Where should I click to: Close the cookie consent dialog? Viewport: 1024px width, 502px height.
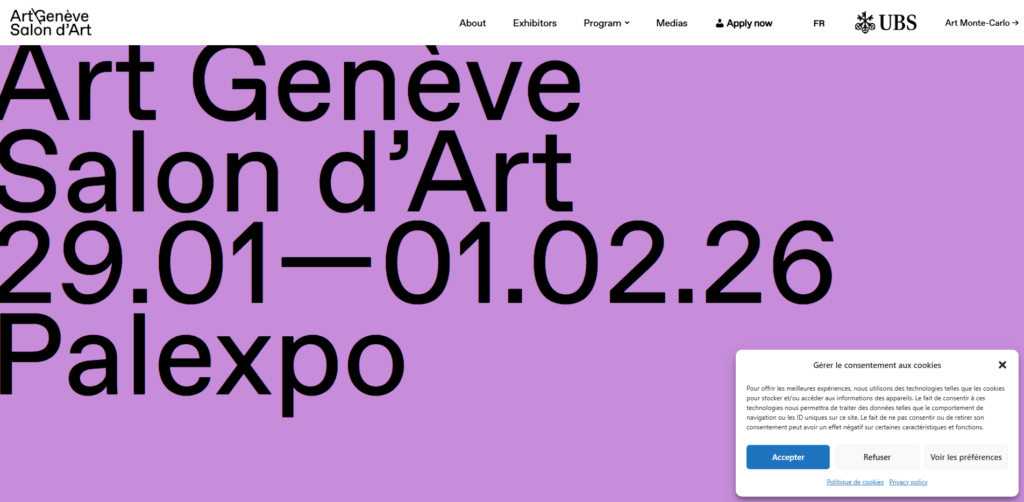(x=1002, y=365)
